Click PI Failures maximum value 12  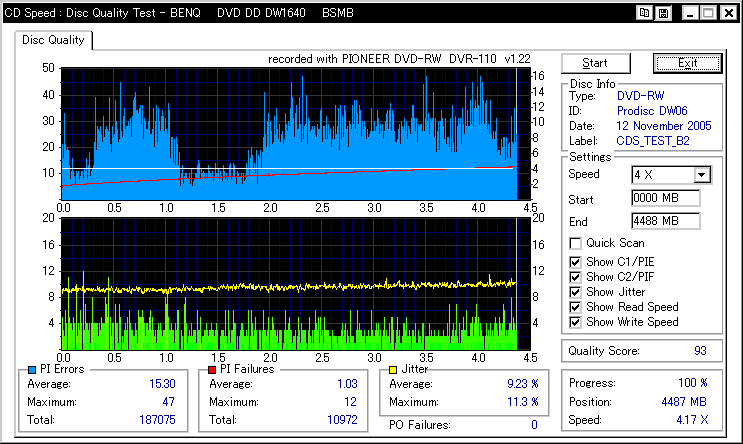pos(350,402)
